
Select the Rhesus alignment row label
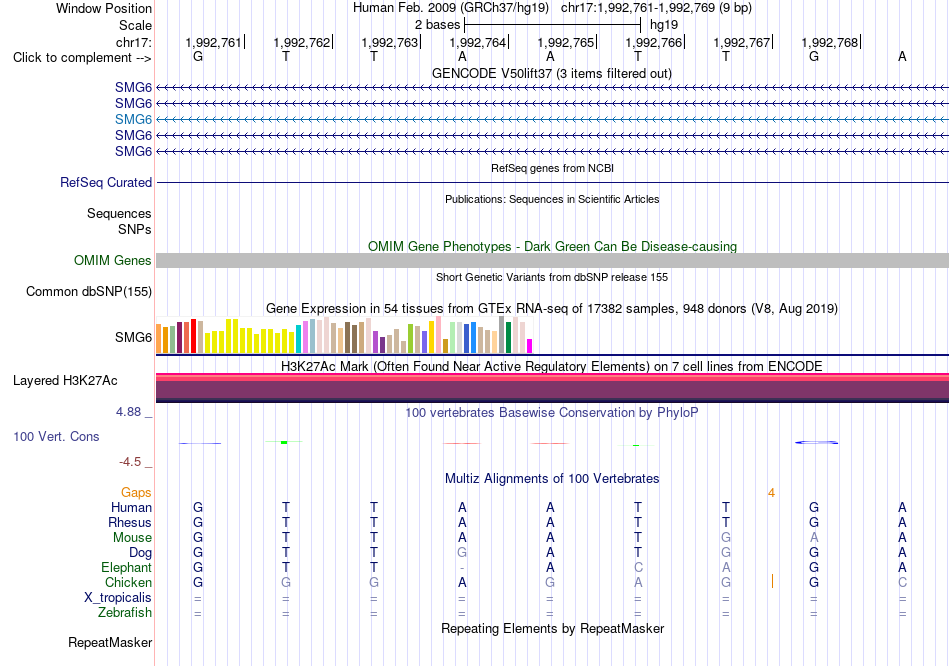click(x=130, y=522)
